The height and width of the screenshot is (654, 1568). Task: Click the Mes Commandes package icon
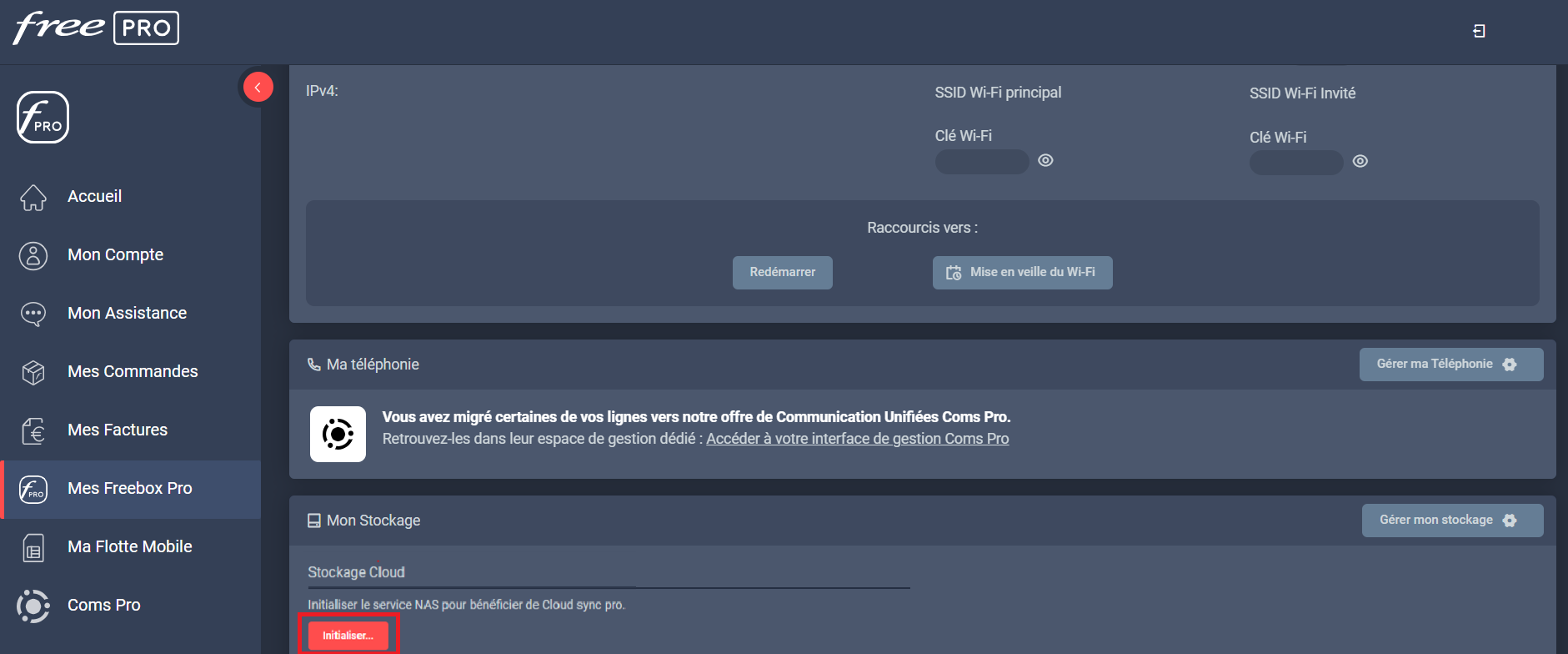pos(33,372)
